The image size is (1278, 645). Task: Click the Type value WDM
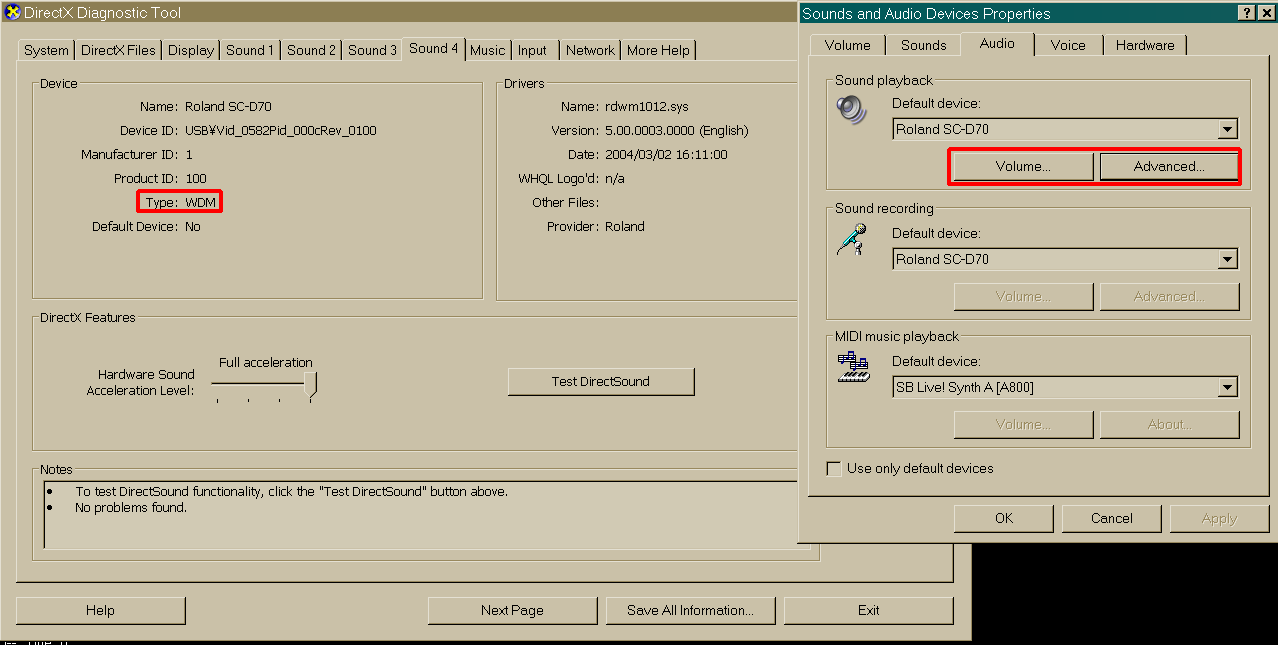200,203
